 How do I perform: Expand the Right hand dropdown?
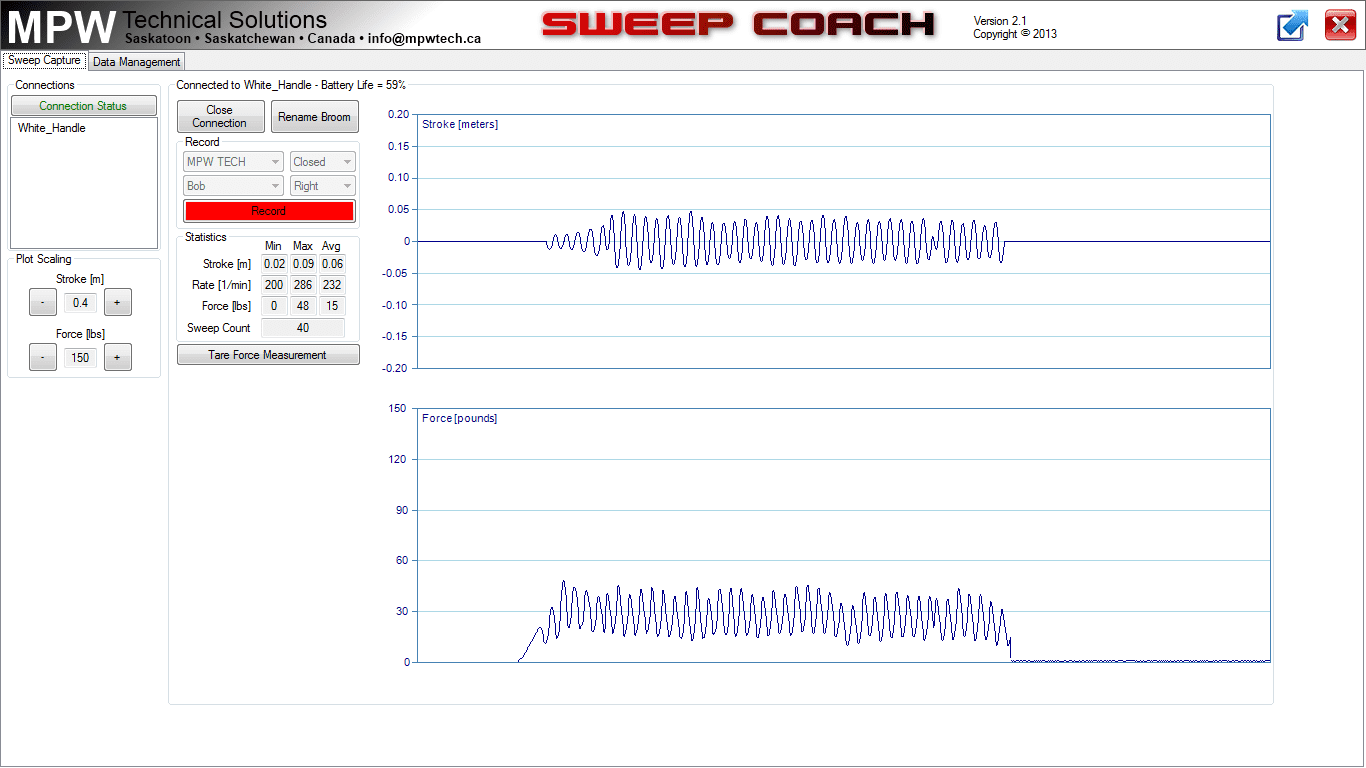pyautogui.click(x=322, y=186)
